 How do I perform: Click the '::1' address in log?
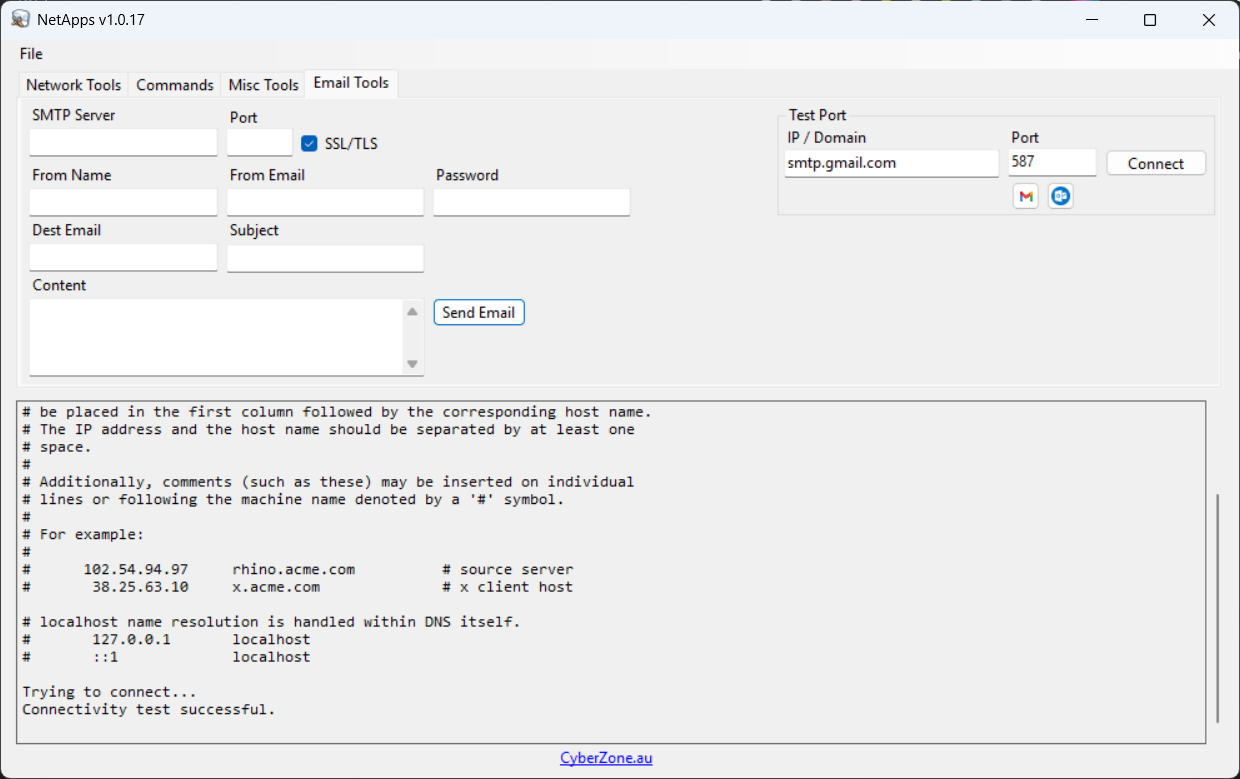[105, 658]
